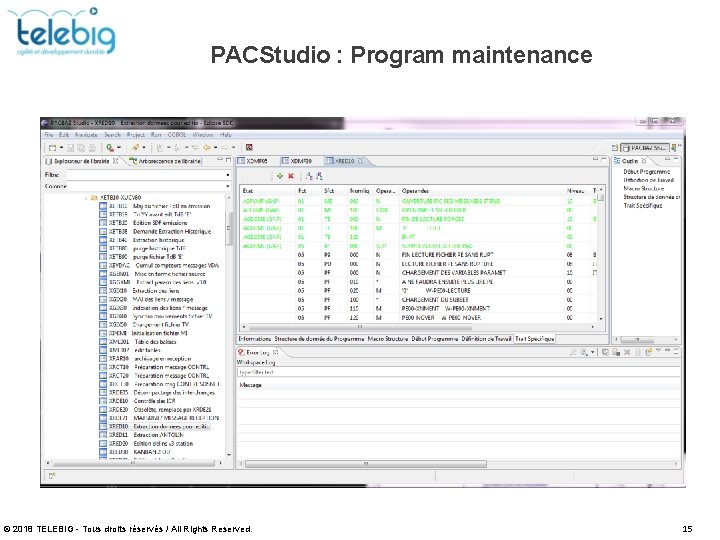Click the pencil search toolbar icon
Viewport: 720px width, 540px height.
(135, 148)
